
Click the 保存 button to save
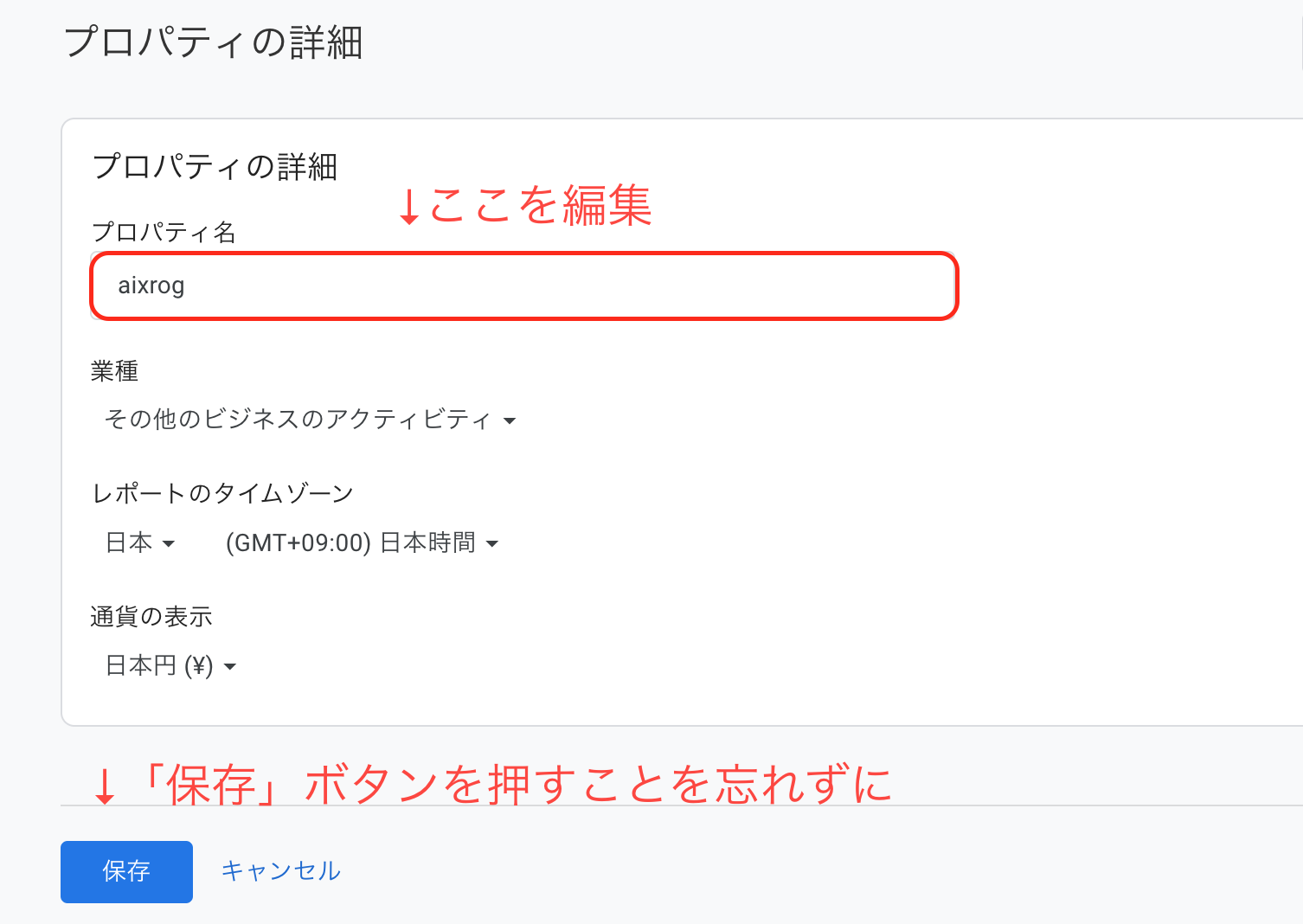(x=126, y=871)
